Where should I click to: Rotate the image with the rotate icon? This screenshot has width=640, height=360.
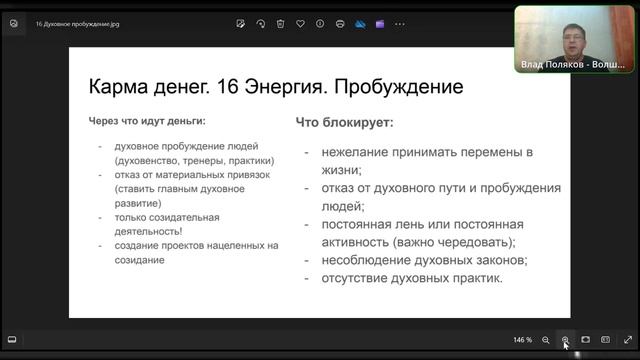point(260,24)
